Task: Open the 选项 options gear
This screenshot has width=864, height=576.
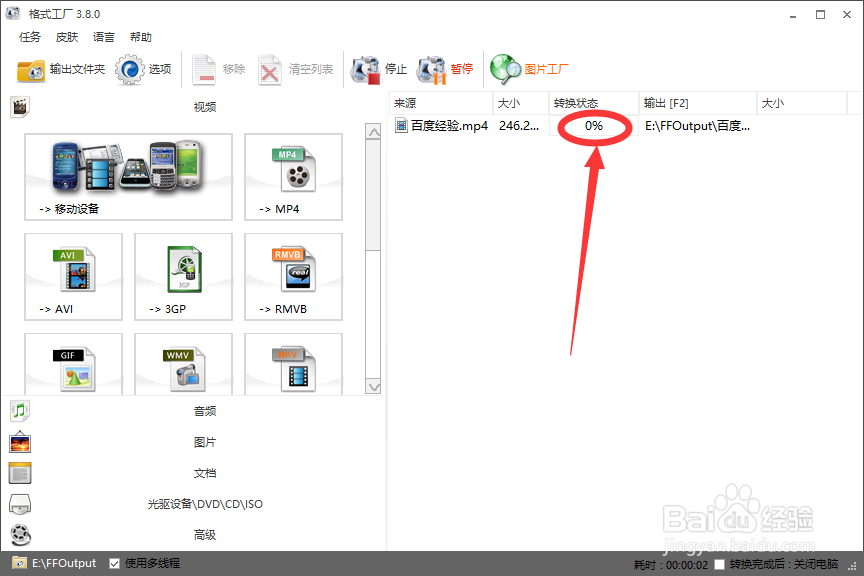Action: coord(143,69)
